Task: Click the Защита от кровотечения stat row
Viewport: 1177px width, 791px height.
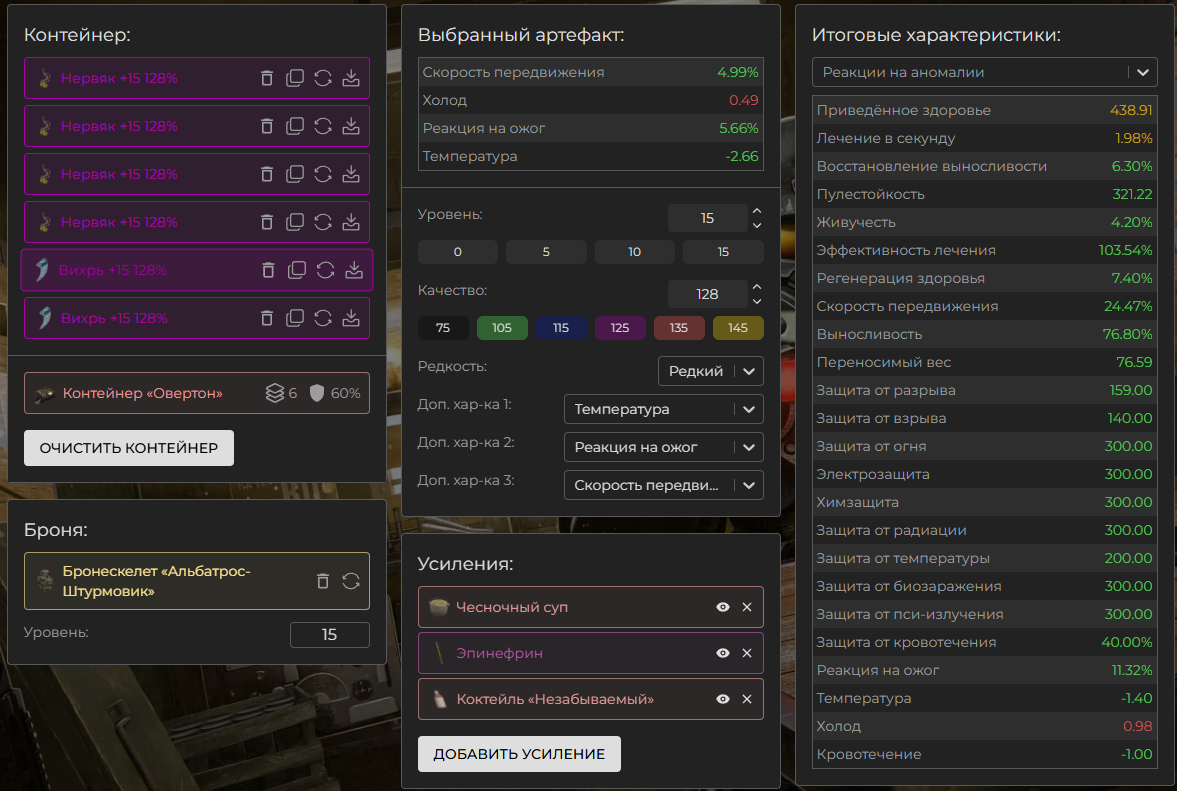Action: [x=984, y=642]
